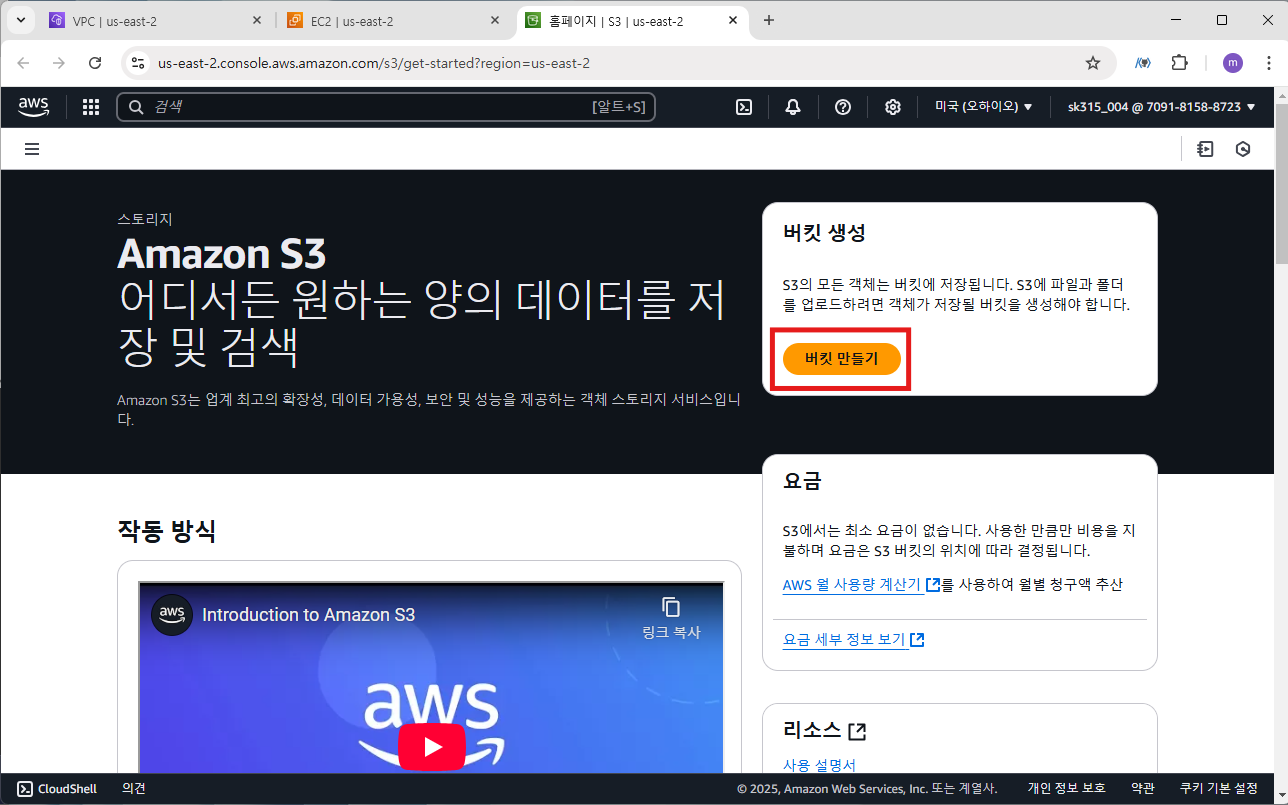The height and width of the screenshot is (805, 1288).
Task: Open the settings gear in AWS header
Action: (893, 107)
